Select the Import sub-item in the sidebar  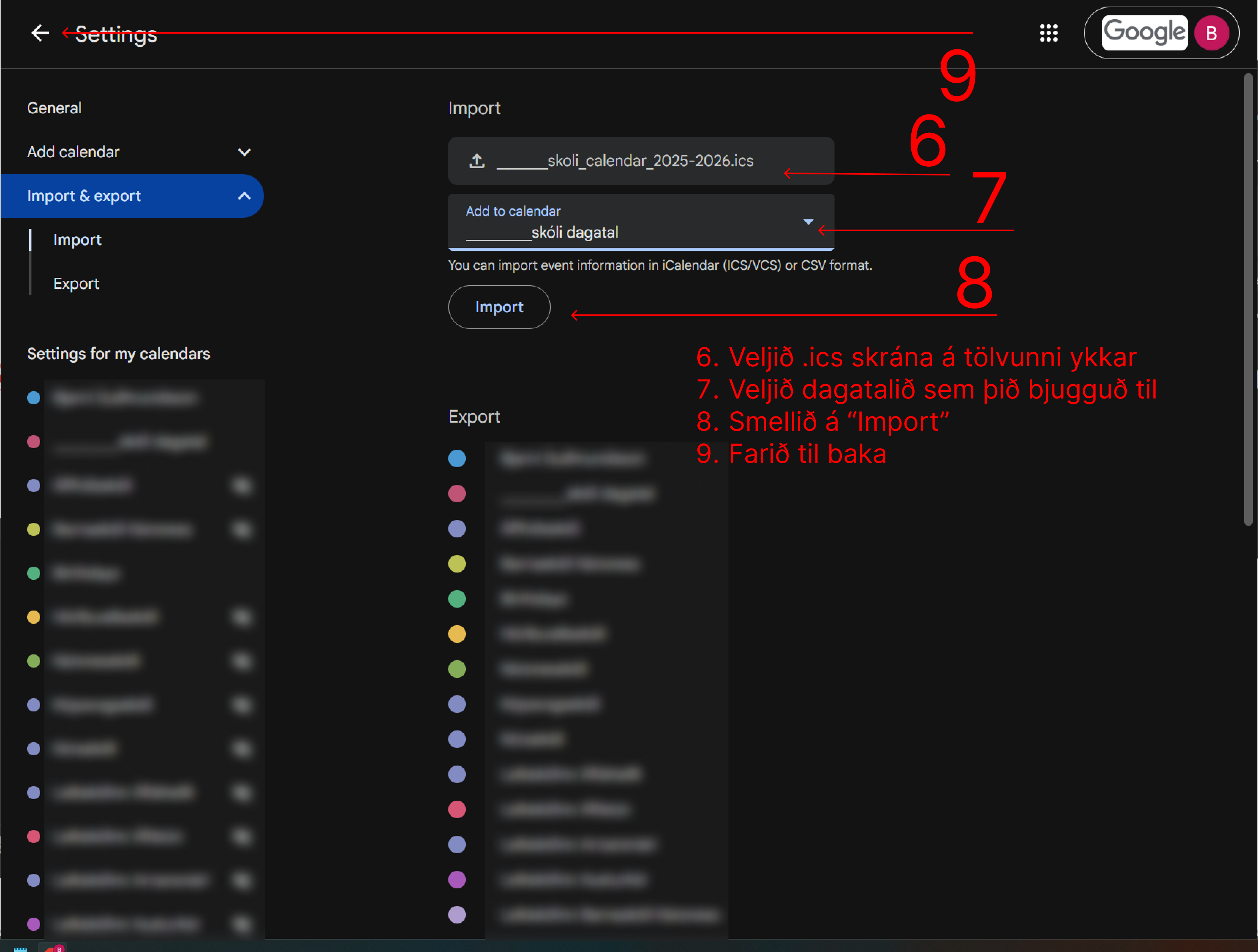pos(78,240)
